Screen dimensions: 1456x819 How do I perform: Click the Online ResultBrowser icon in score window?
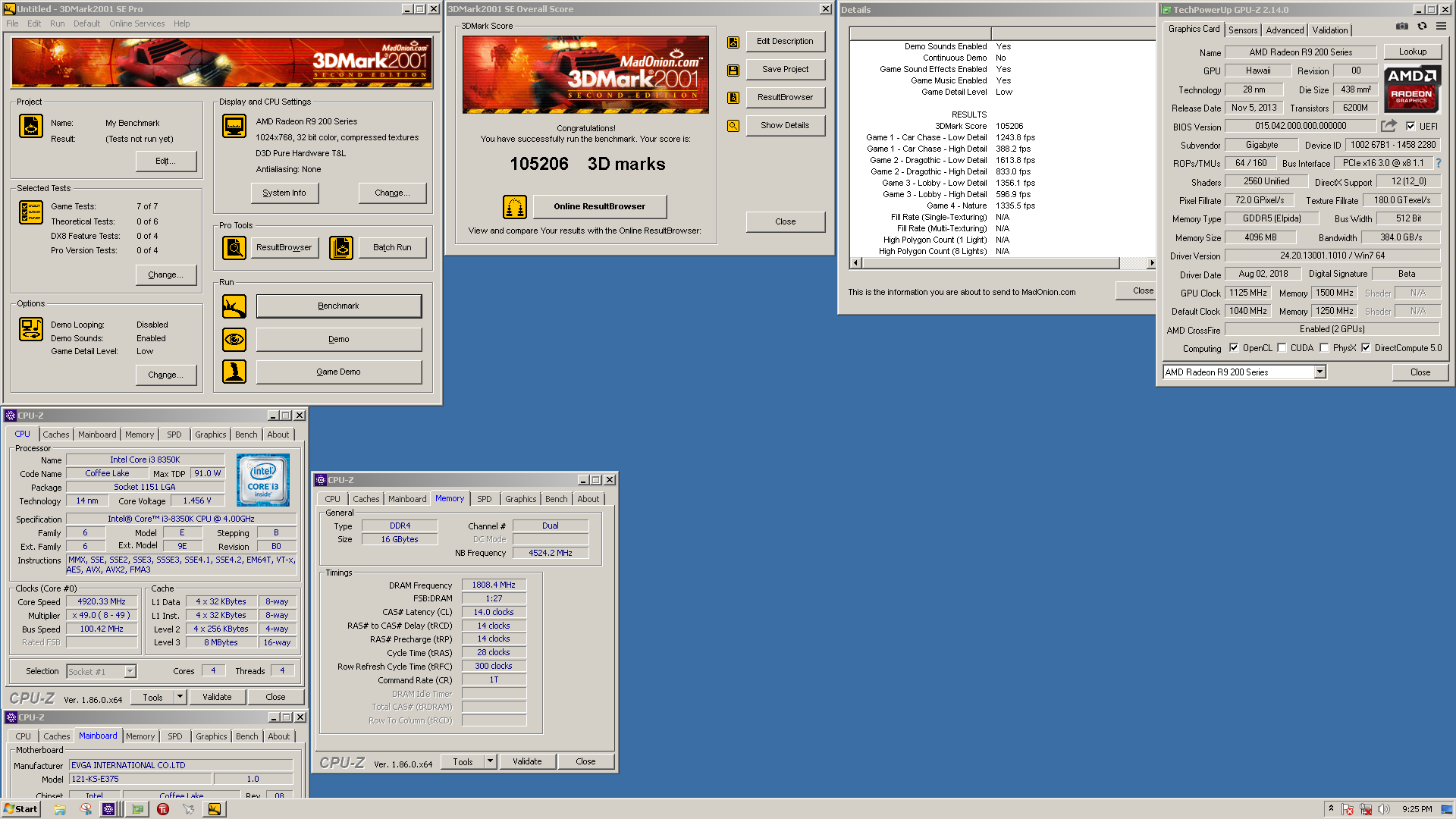click(x=515, y=206)
